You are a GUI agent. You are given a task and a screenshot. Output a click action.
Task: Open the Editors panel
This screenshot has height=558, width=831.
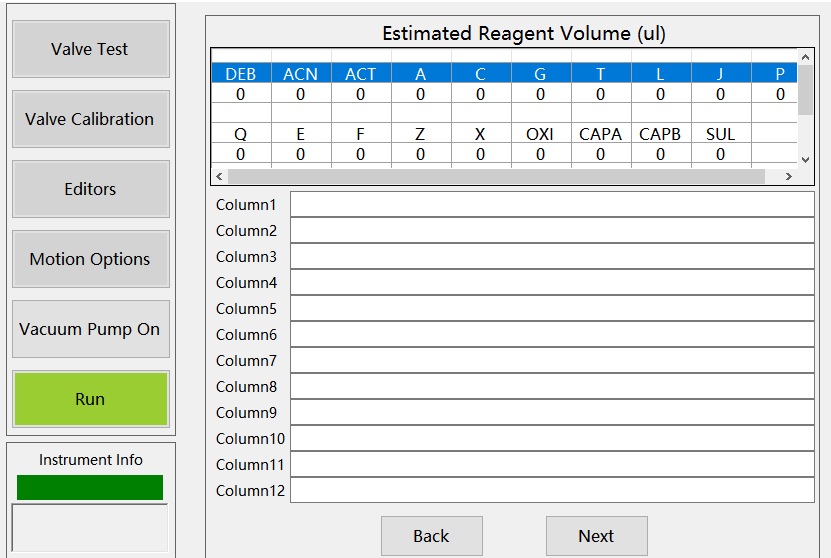point(90,189)
